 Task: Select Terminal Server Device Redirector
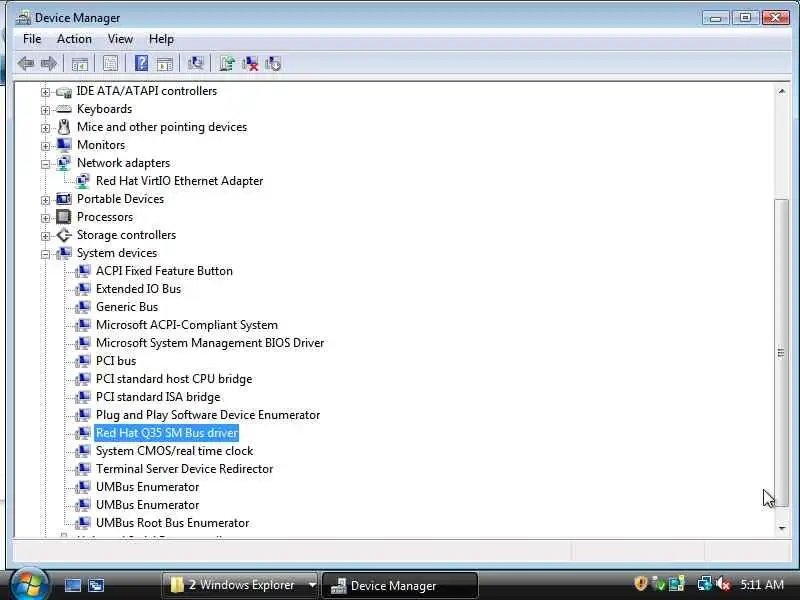coord(184,469)
